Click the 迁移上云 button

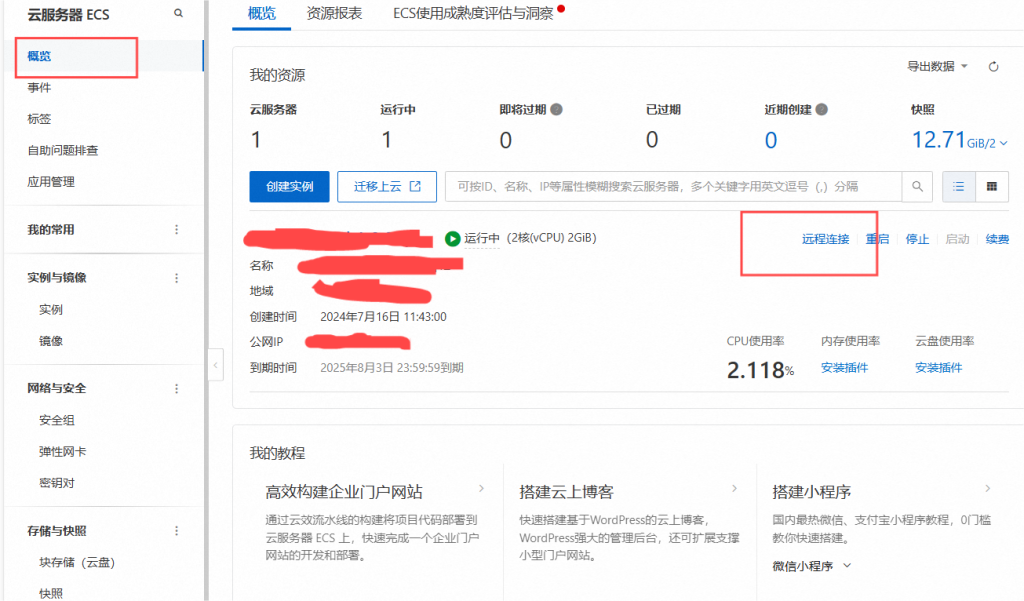387,186
